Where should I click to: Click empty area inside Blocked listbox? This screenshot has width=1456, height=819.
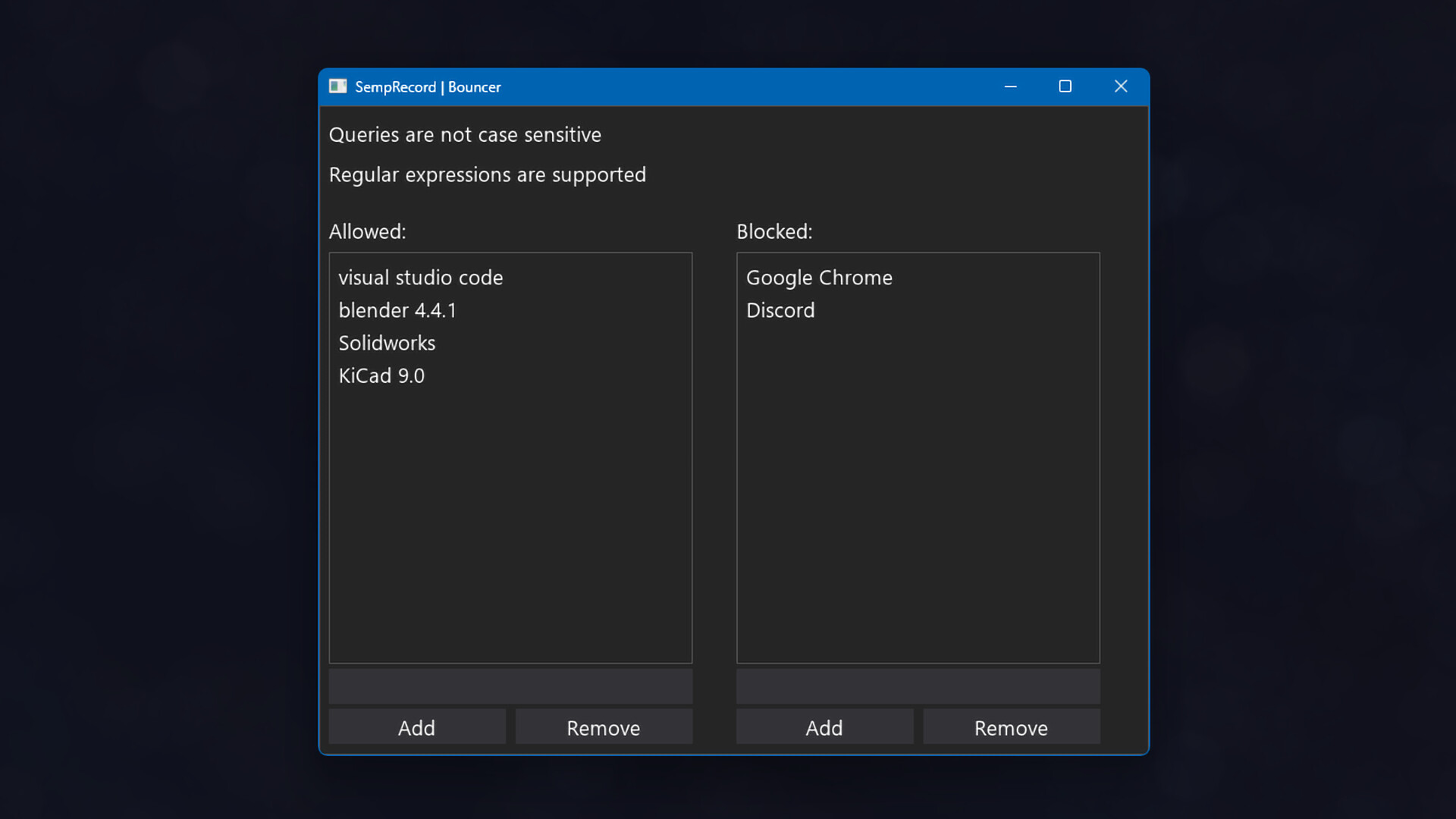[x=918, y=531]
